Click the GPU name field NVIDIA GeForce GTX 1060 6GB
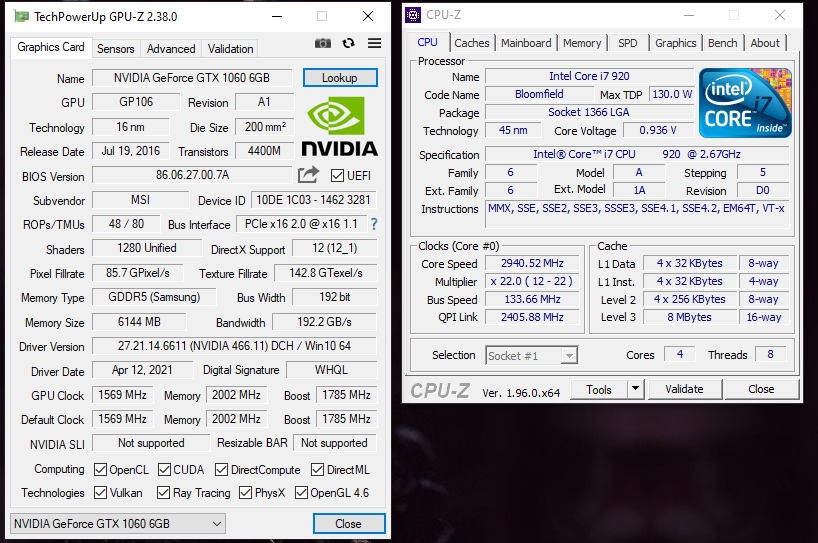The width and height of the screenshot is (818, 543). pos(192,78)
